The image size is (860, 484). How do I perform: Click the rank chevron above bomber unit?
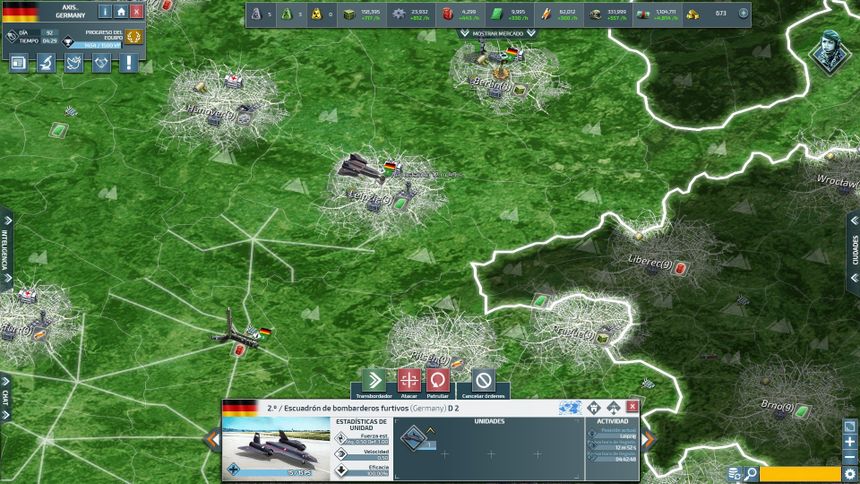click(x=430, y=430)
